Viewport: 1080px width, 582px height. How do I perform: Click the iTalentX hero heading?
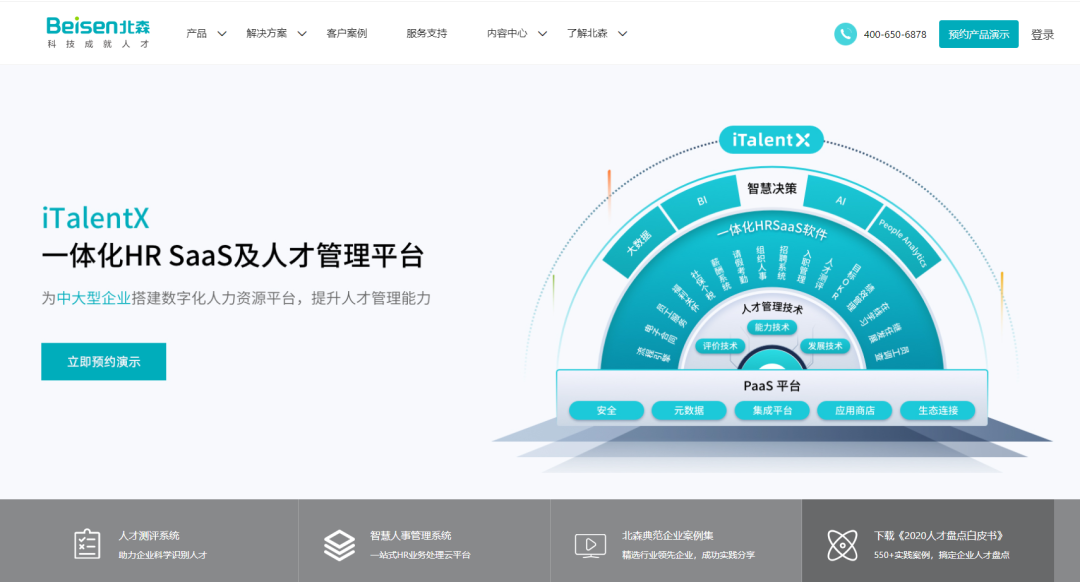[x=95, y=218]
